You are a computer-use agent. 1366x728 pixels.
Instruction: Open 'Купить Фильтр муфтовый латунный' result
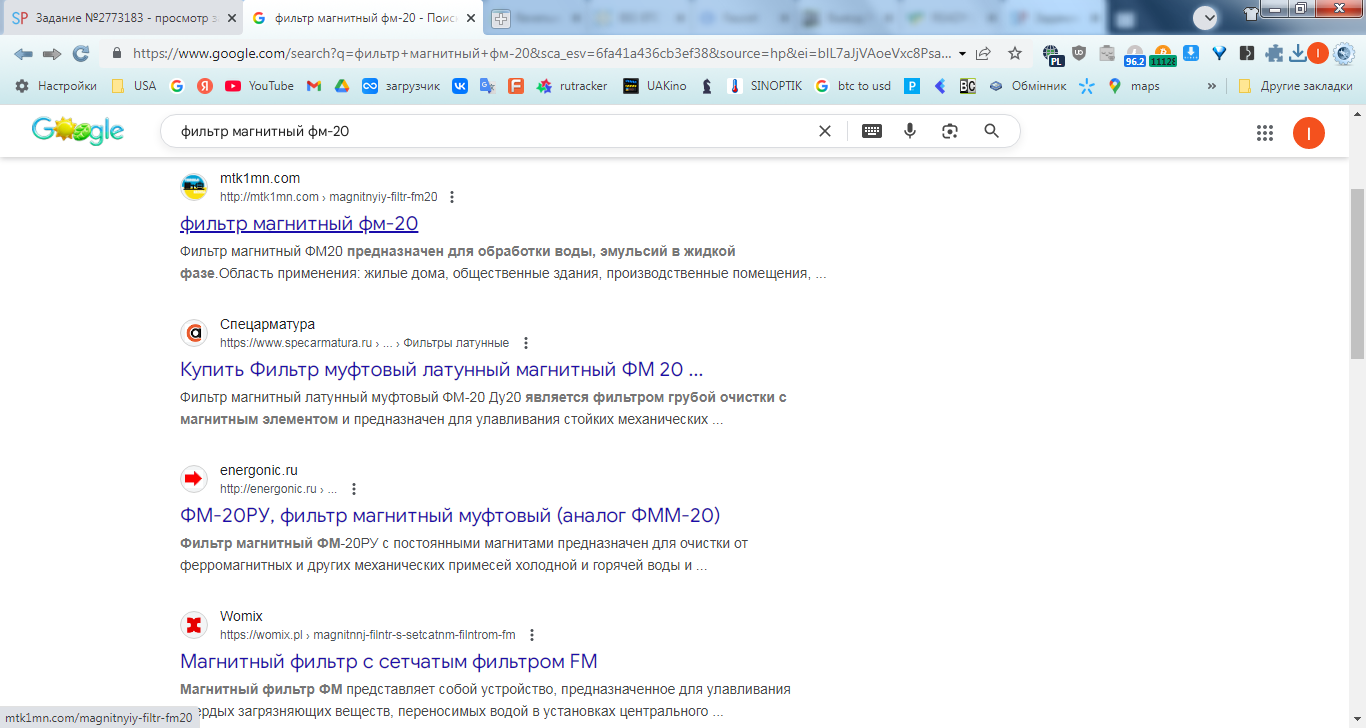442,370
